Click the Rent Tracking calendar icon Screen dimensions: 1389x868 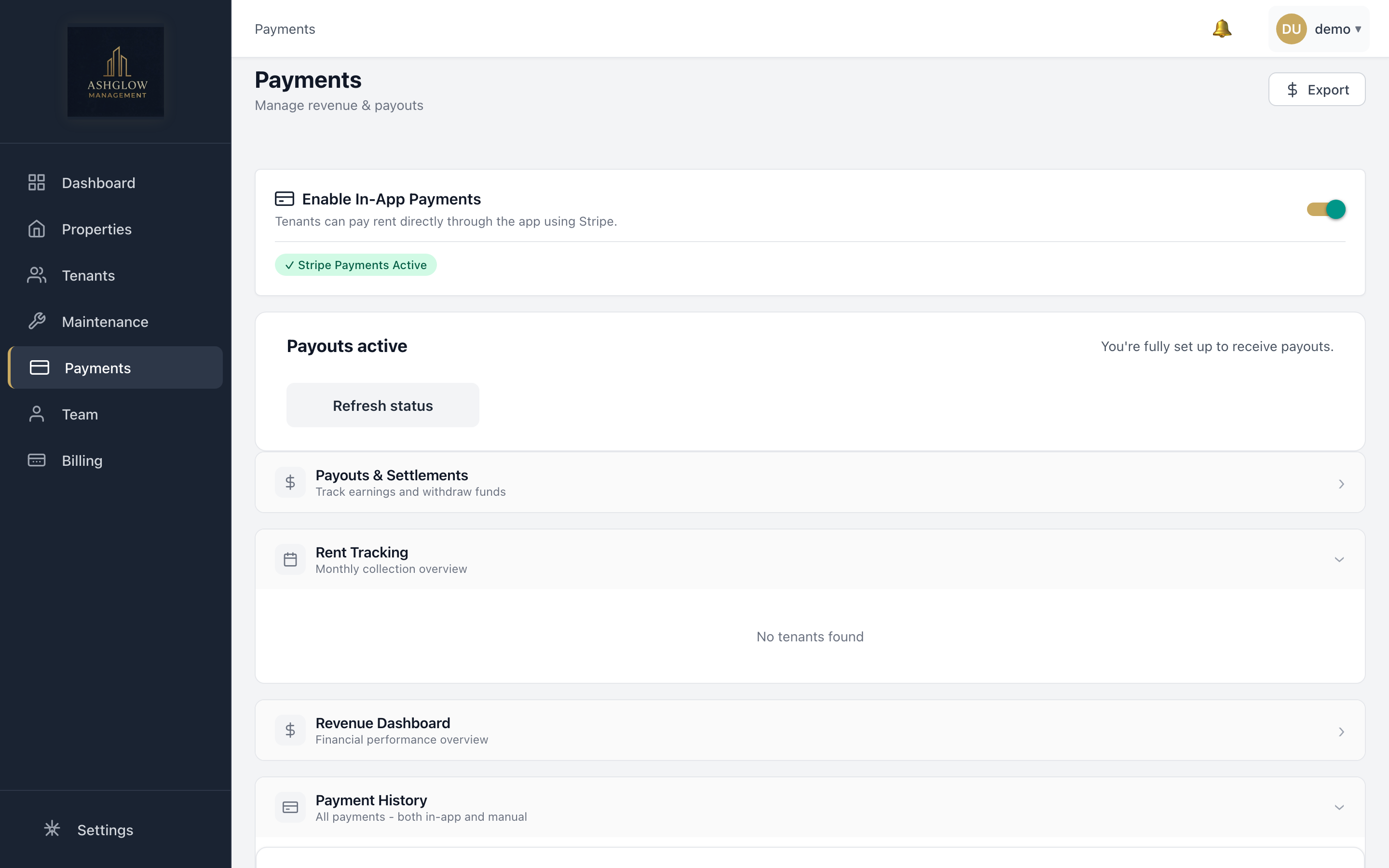tap(290, 560)
